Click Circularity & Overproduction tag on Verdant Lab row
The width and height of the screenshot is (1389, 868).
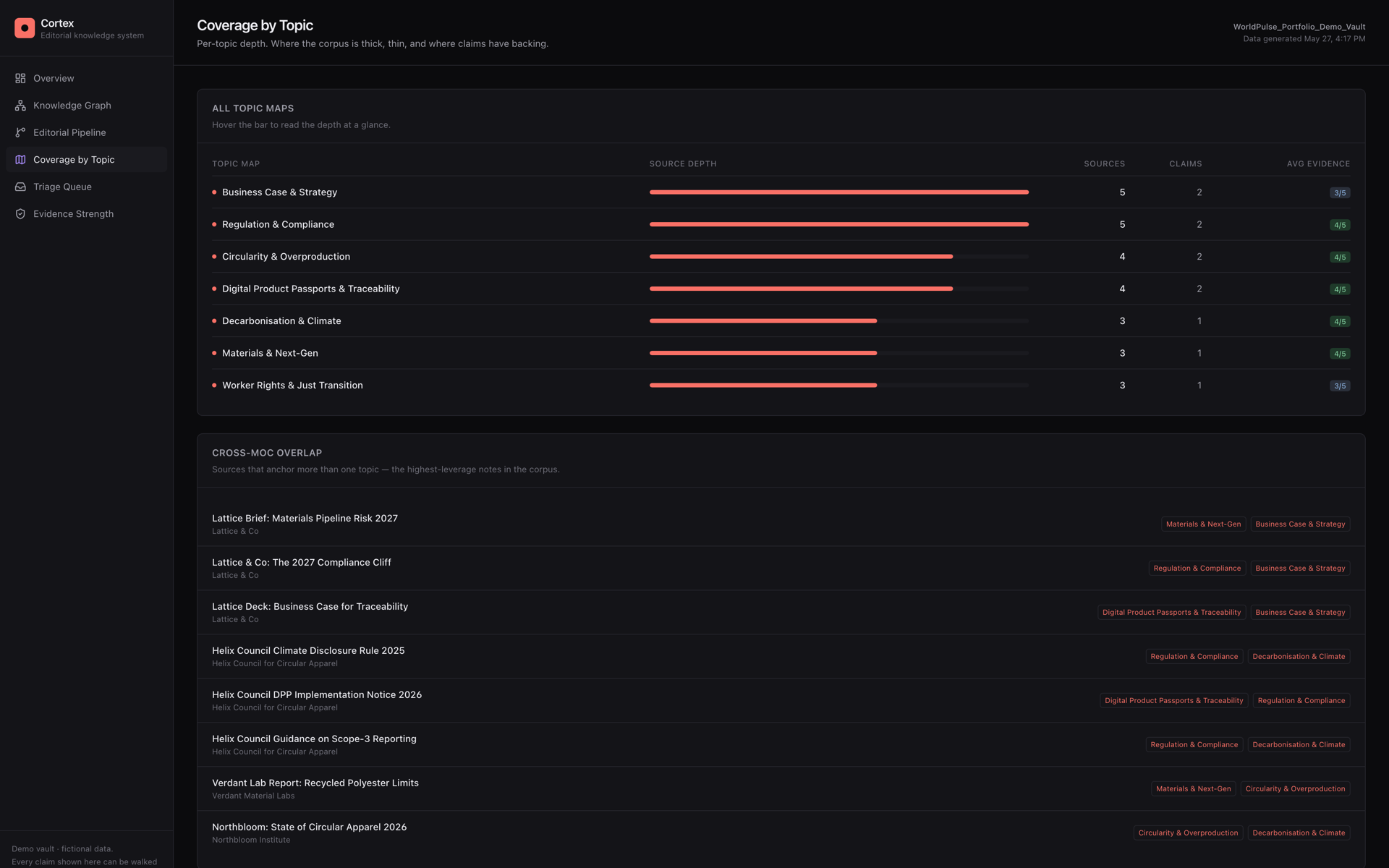point(1295,789)
